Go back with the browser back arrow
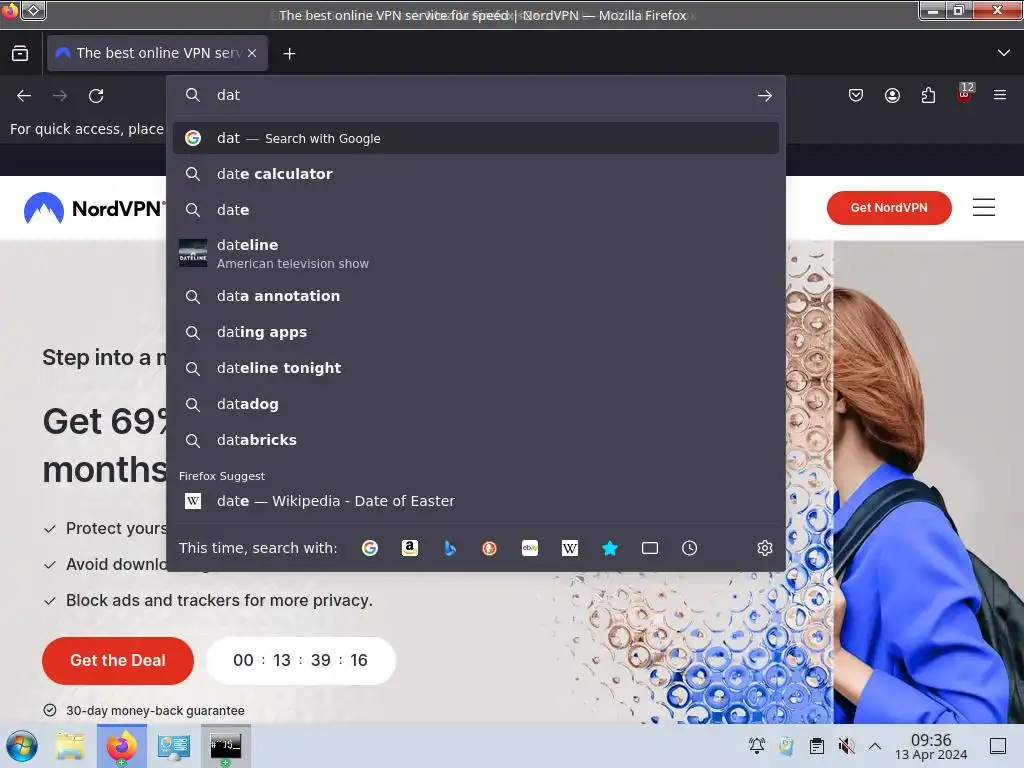The image size is (1024, 768). click(24, 96)
